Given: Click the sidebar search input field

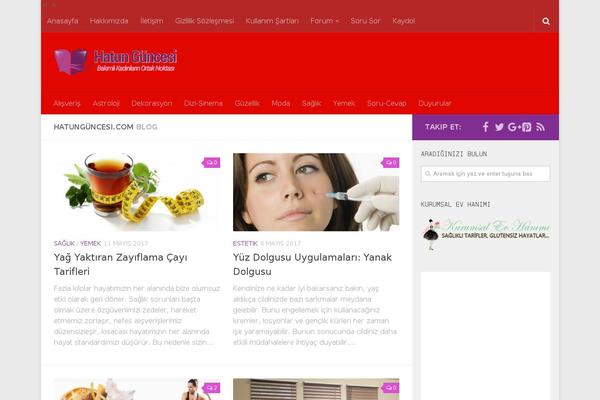Looking at the screenshot, I should 485,174.
